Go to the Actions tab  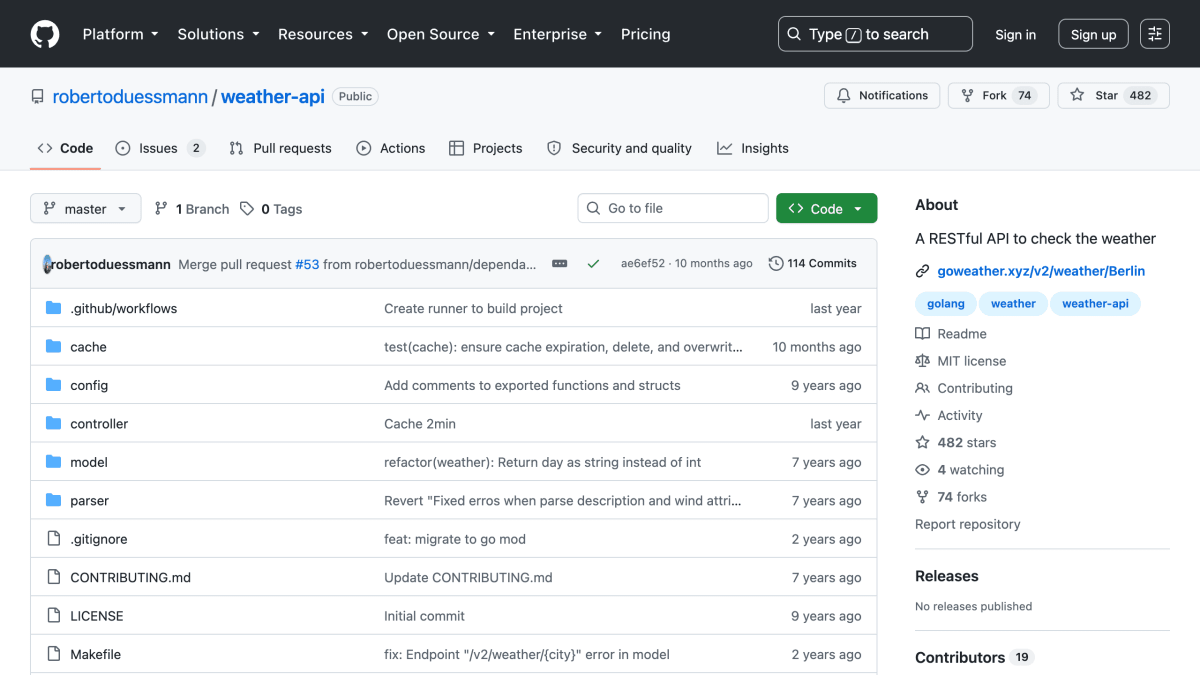tap(391, 148)
